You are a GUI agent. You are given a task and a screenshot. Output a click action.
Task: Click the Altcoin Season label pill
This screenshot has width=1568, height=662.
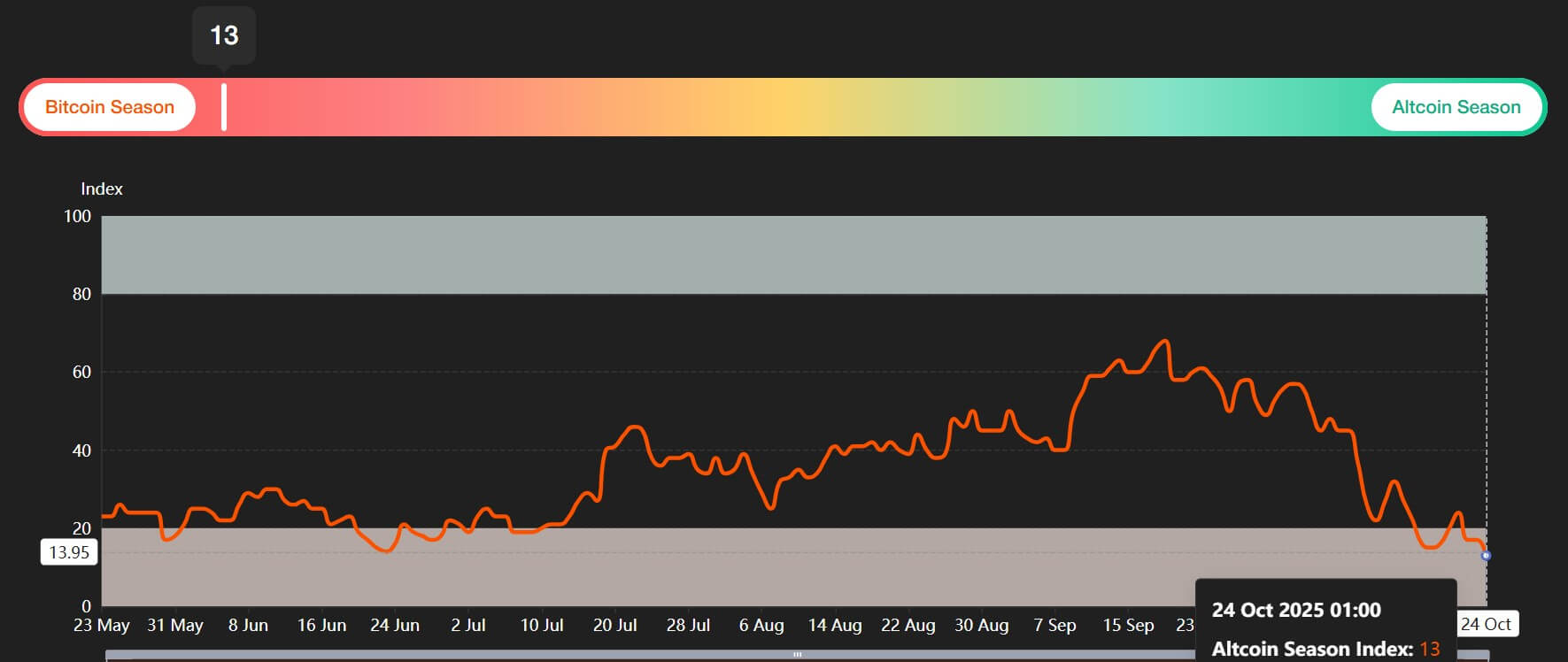[1456, 107]
